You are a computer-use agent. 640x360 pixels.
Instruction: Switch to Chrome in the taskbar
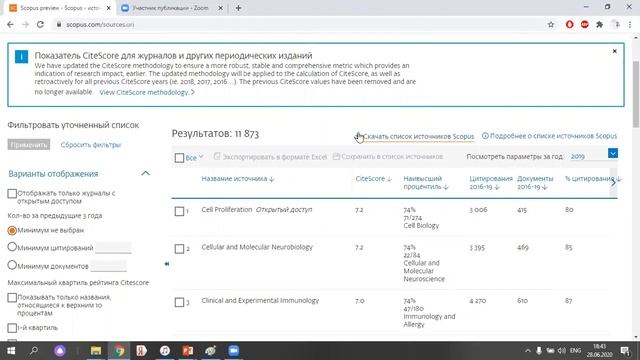click(119, 351)
